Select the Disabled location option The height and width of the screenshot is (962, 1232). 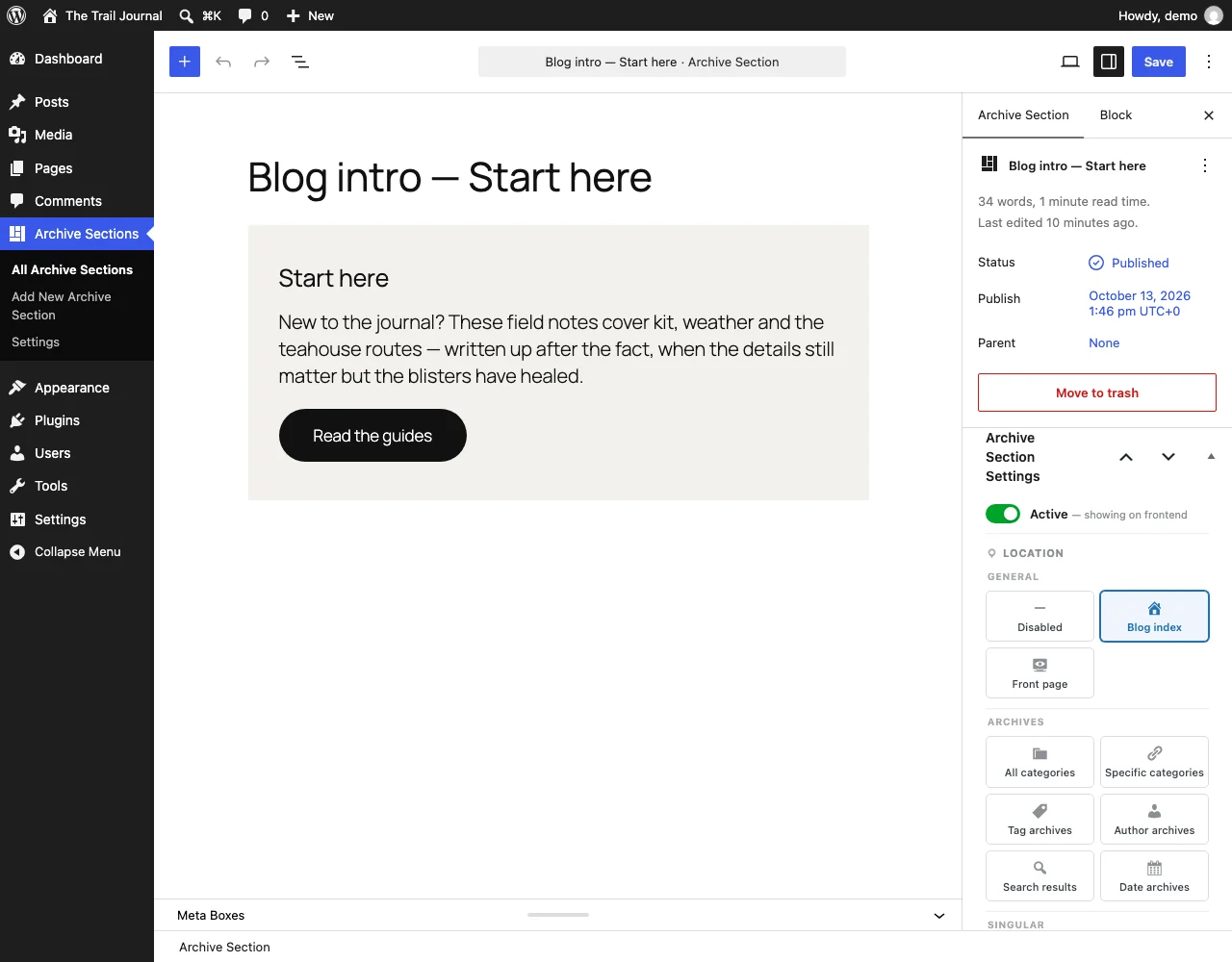tap(1039, 616)
